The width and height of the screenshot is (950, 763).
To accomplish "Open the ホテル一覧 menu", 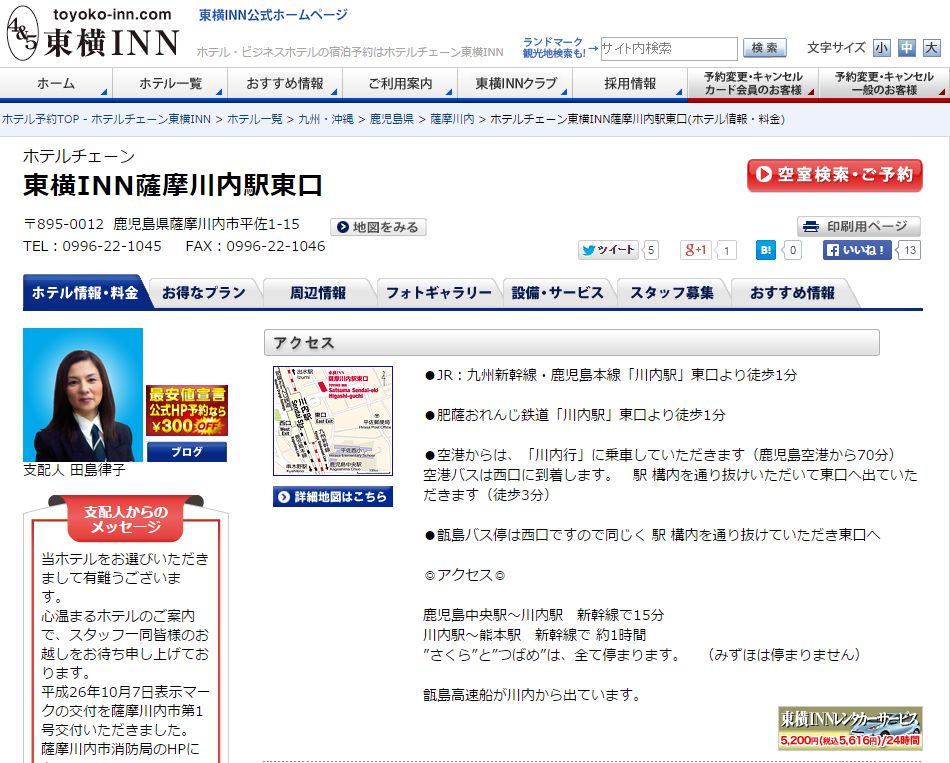I will (170, 84).
